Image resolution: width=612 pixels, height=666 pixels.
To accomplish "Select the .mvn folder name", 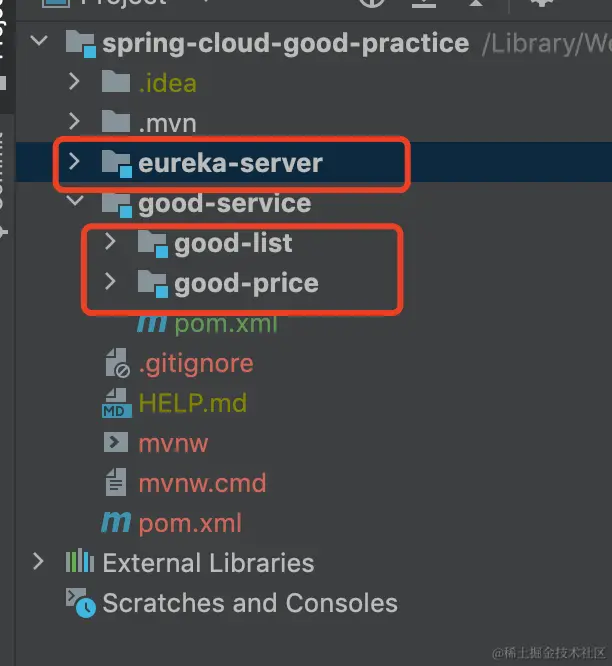I will coord(167,123).
